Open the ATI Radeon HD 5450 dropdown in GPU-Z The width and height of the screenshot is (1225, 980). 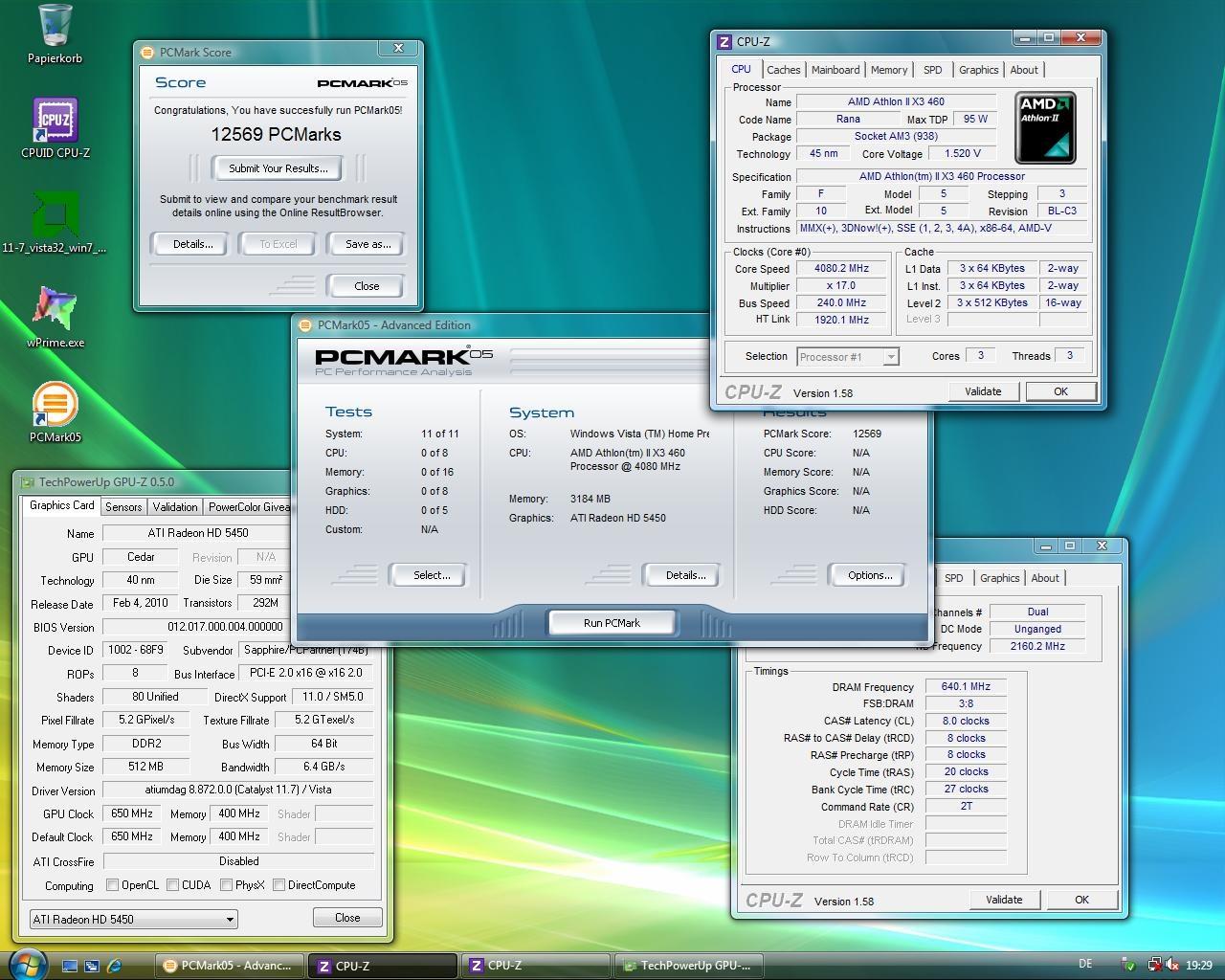pyautogui.click(x=133, y=920)
